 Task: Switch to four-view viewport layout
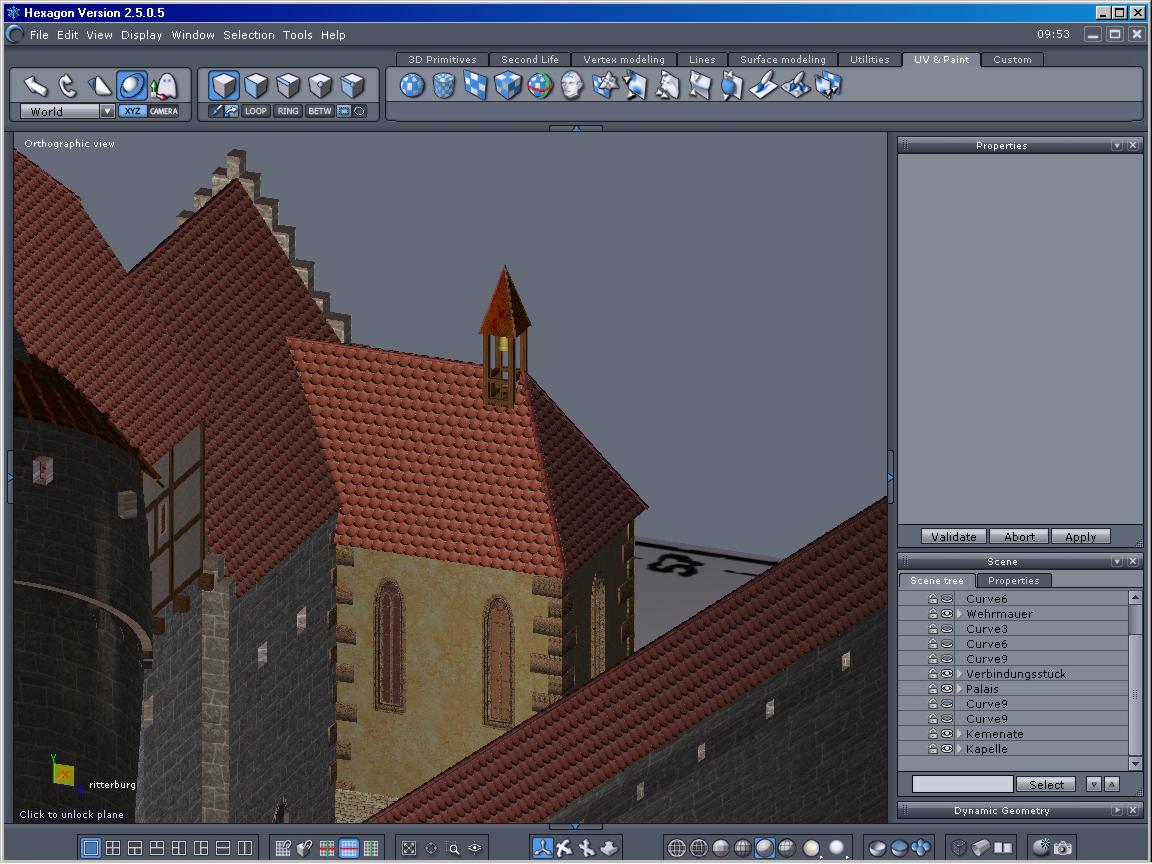(113, 849)
